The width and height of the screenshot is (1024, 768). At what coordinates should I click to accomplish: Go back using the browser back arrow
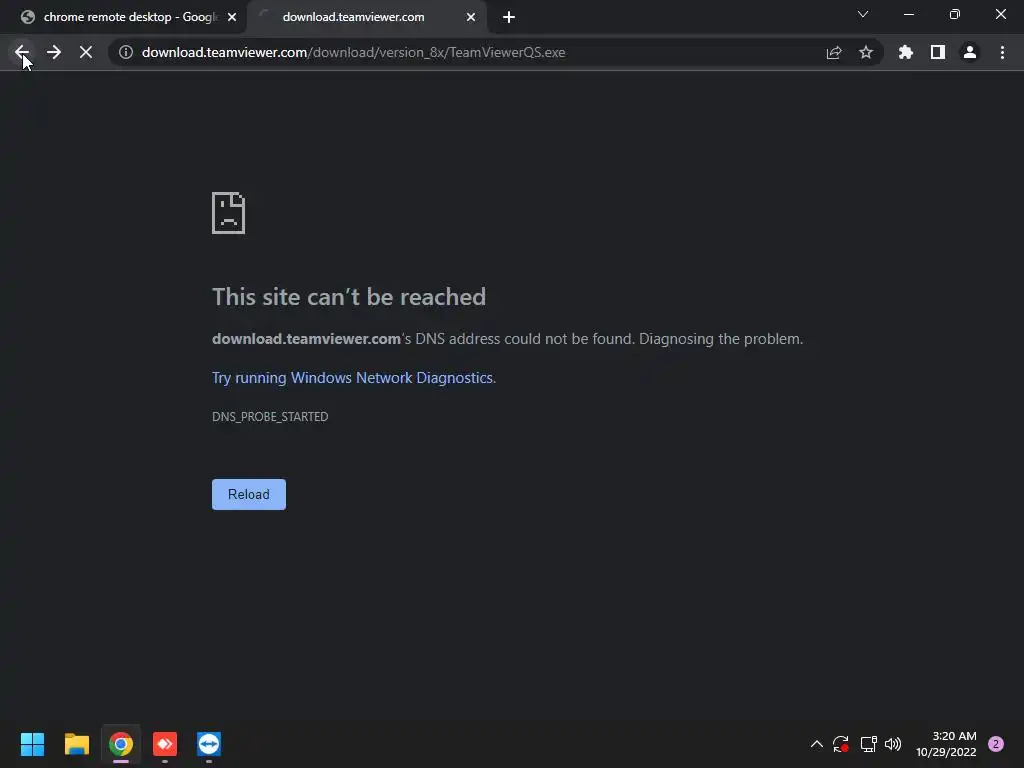22,52
